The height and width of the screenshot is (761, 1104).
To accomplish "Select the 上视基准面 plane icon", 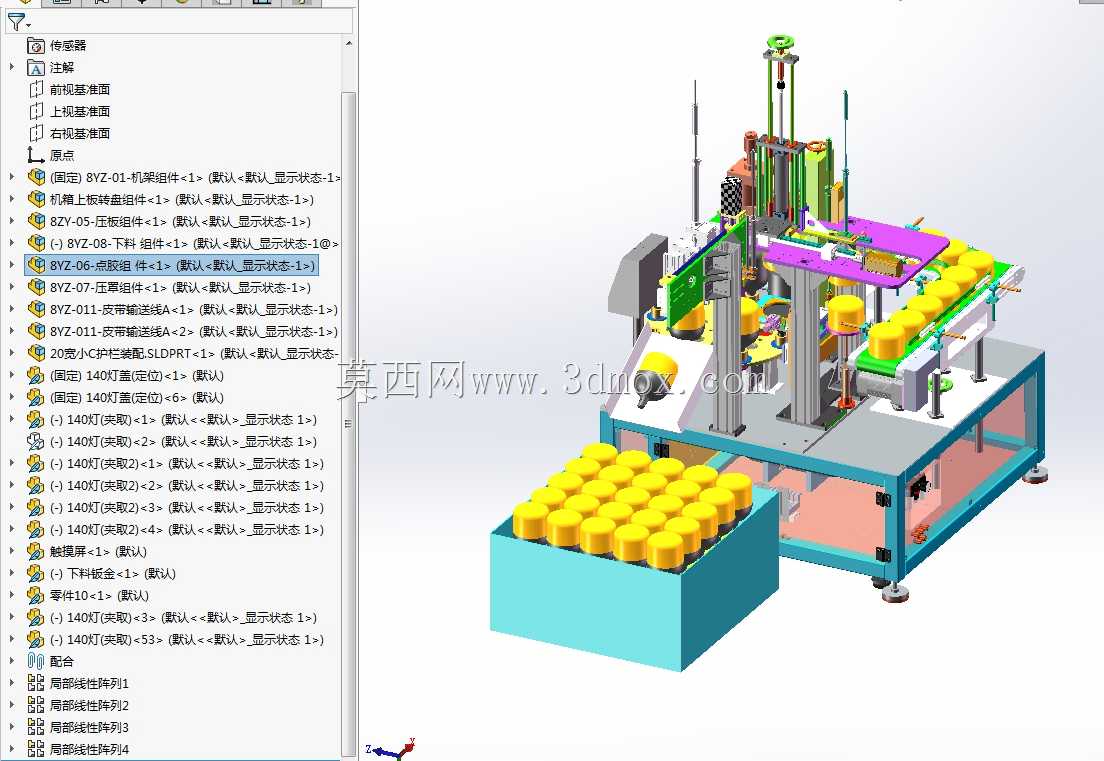I will click(x=36, y=111).
